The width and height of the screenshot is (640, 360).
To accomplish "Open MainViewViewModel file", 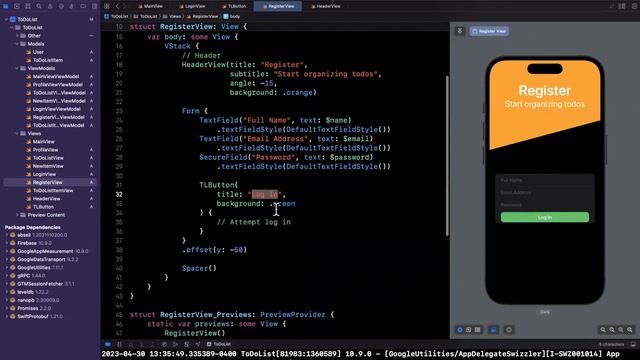I will tap(56, 76).
